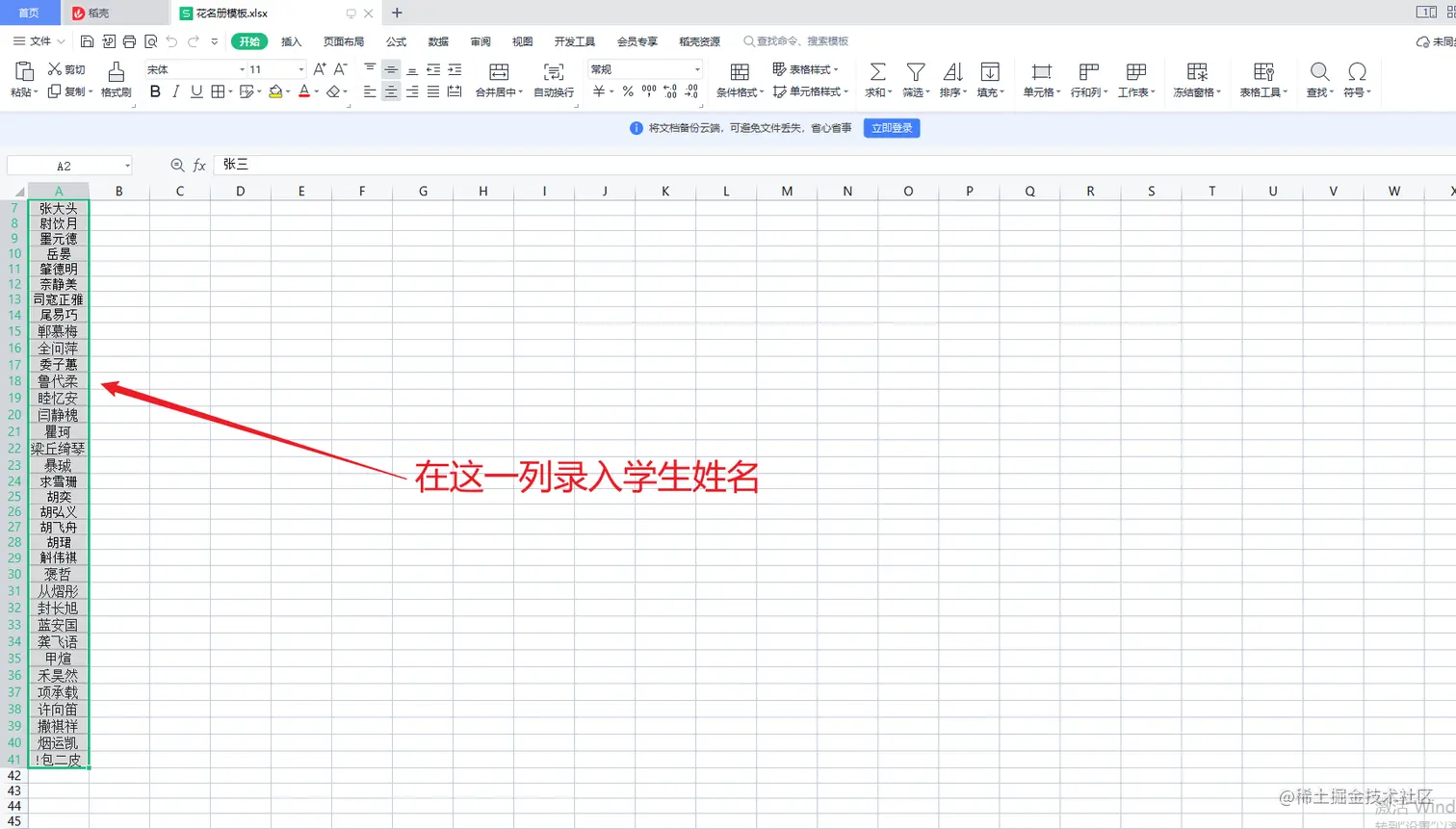Click the percent style icon
The image size is (1456, 829).
628,91
